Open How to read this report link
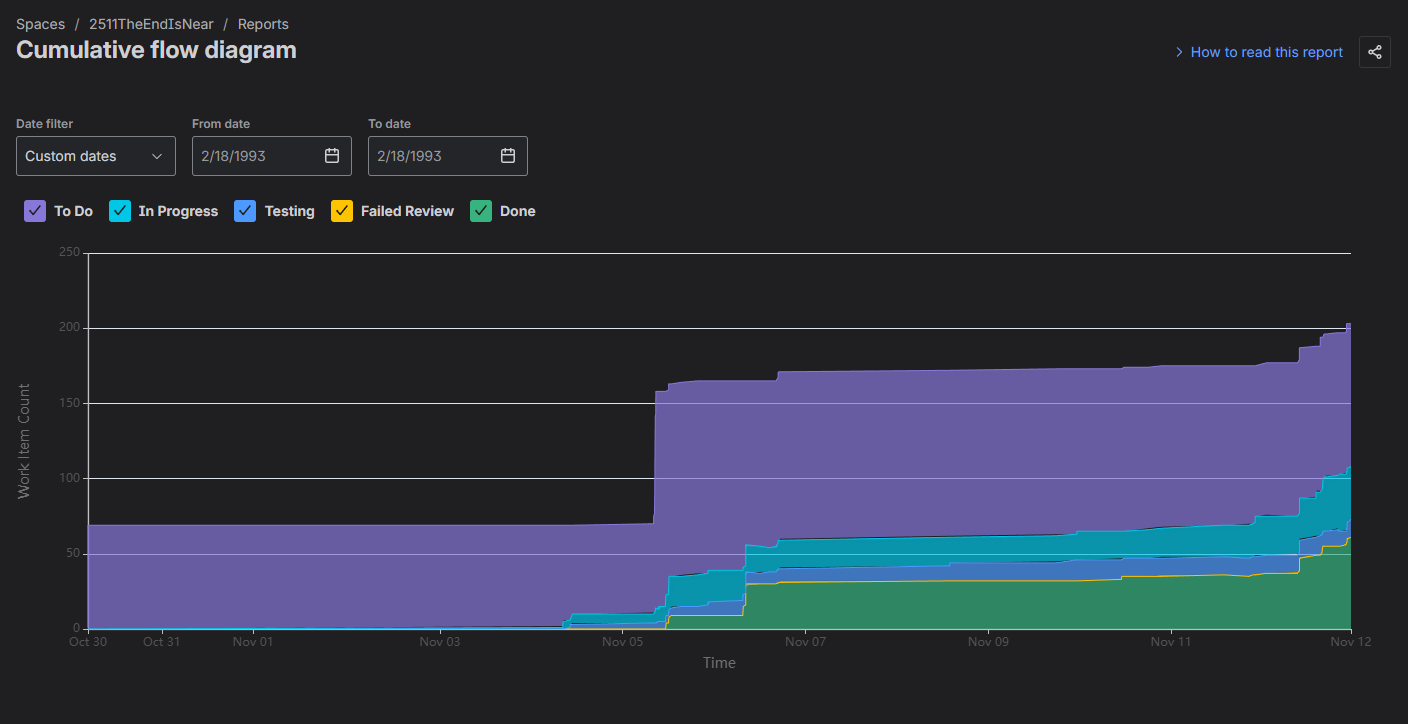This screenshot has width=1408, height=724. click(1266, 52)
